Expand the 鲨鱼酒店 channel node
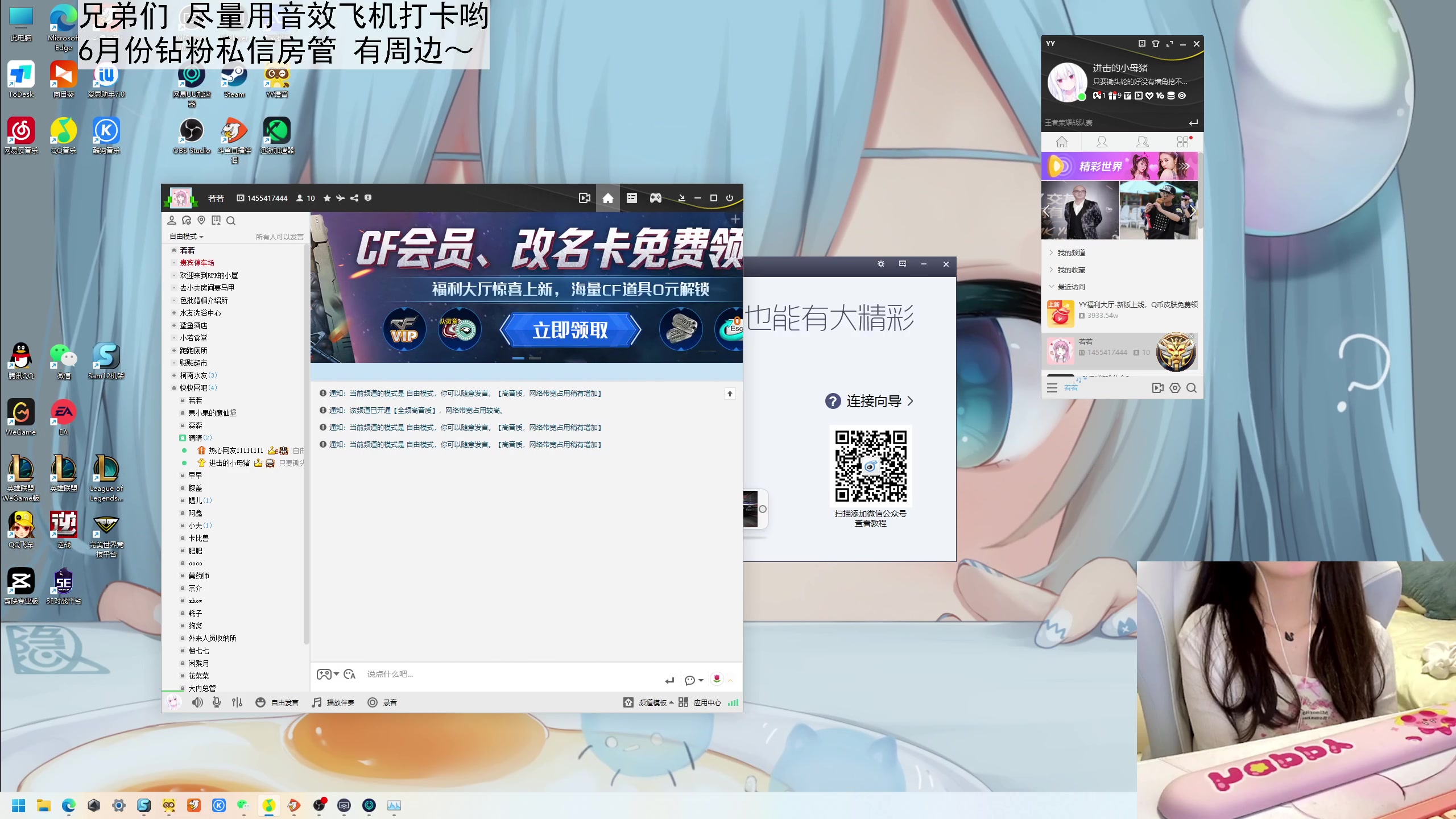This screenshot has width=1456, height=819. [174, 325]
